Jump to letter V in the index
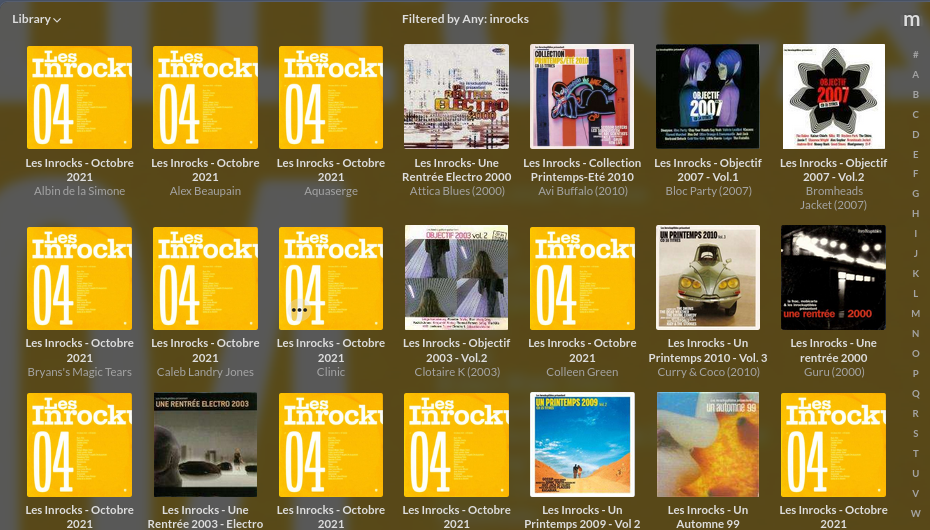The image size is (930, 530). tap(916, 493)
